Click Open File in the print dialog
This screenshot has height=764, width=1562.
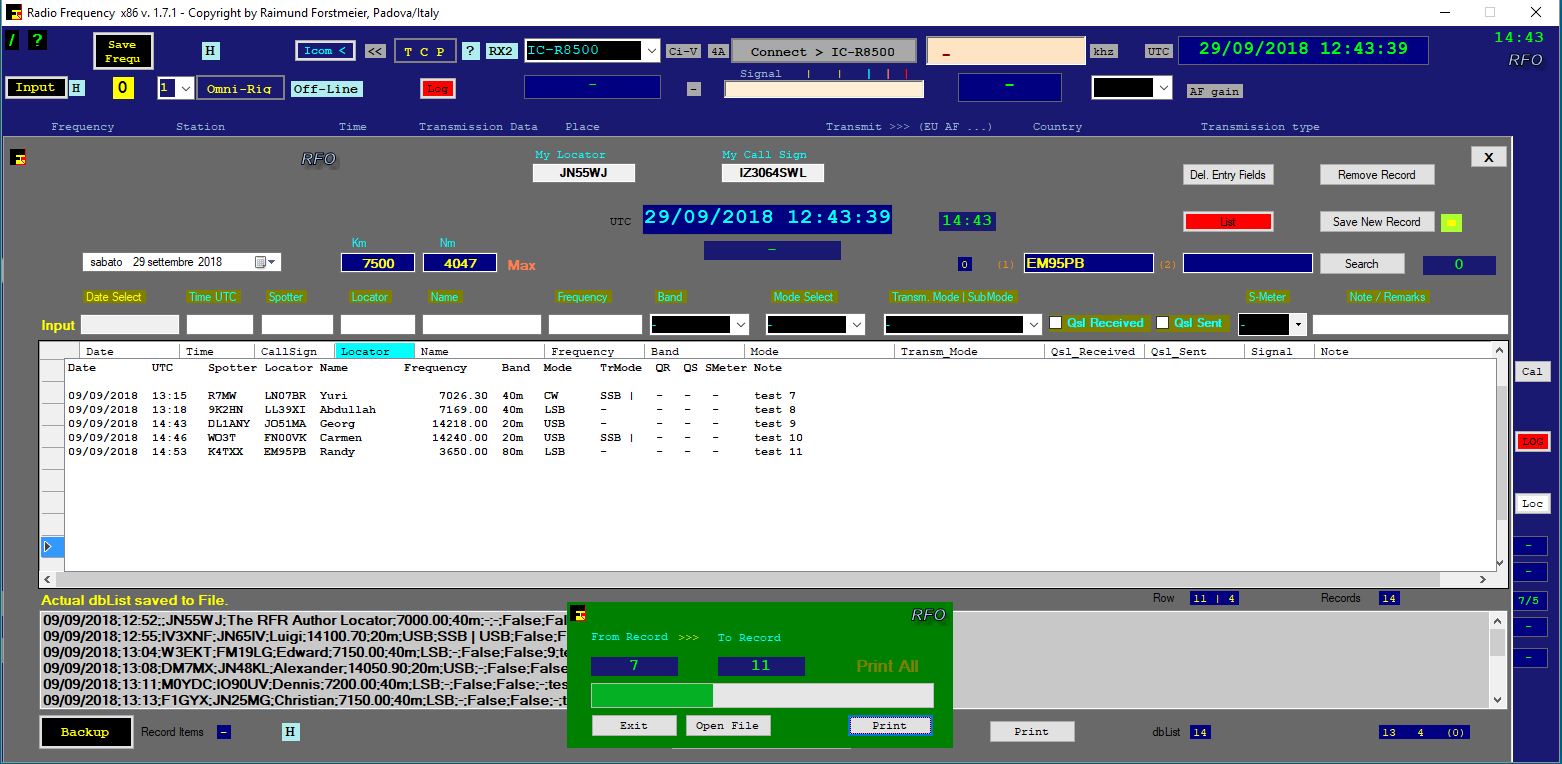pos(728,725)
